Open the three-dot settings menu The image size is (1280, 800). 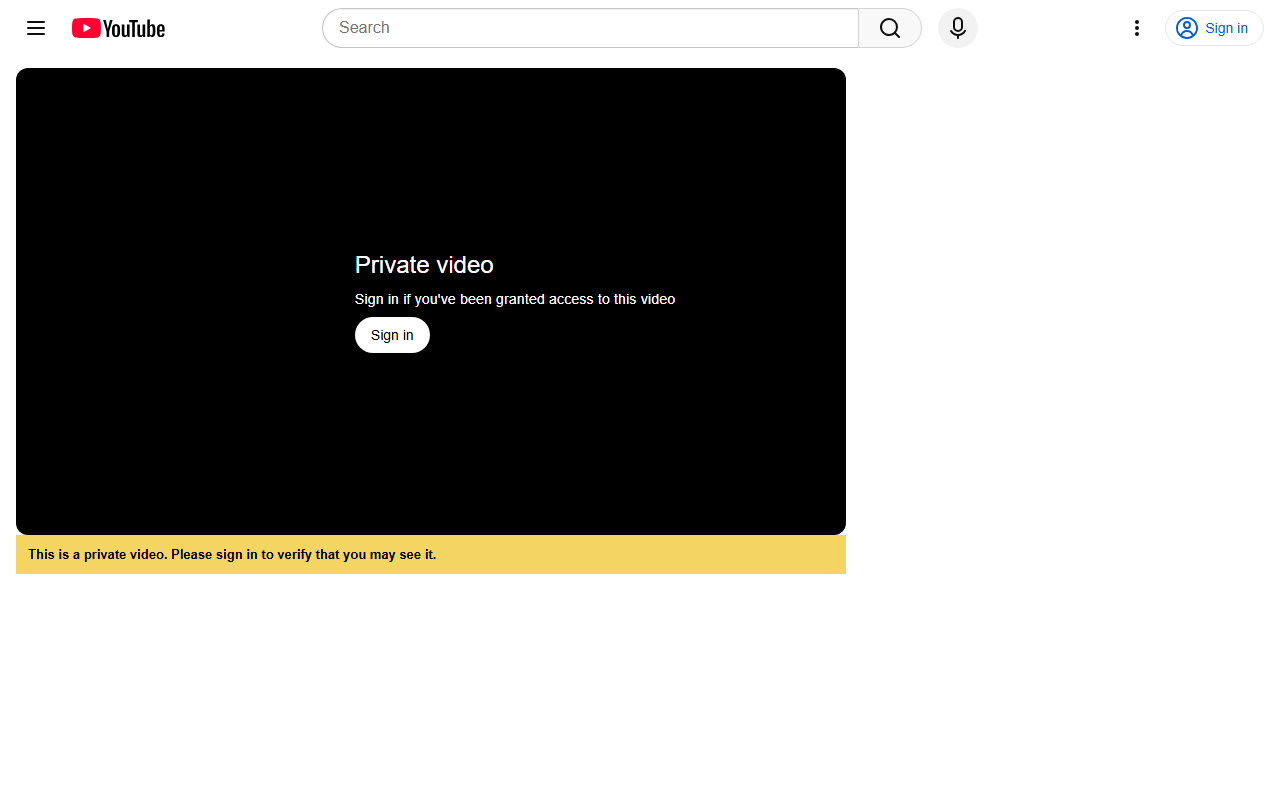tap(1136, 28)
